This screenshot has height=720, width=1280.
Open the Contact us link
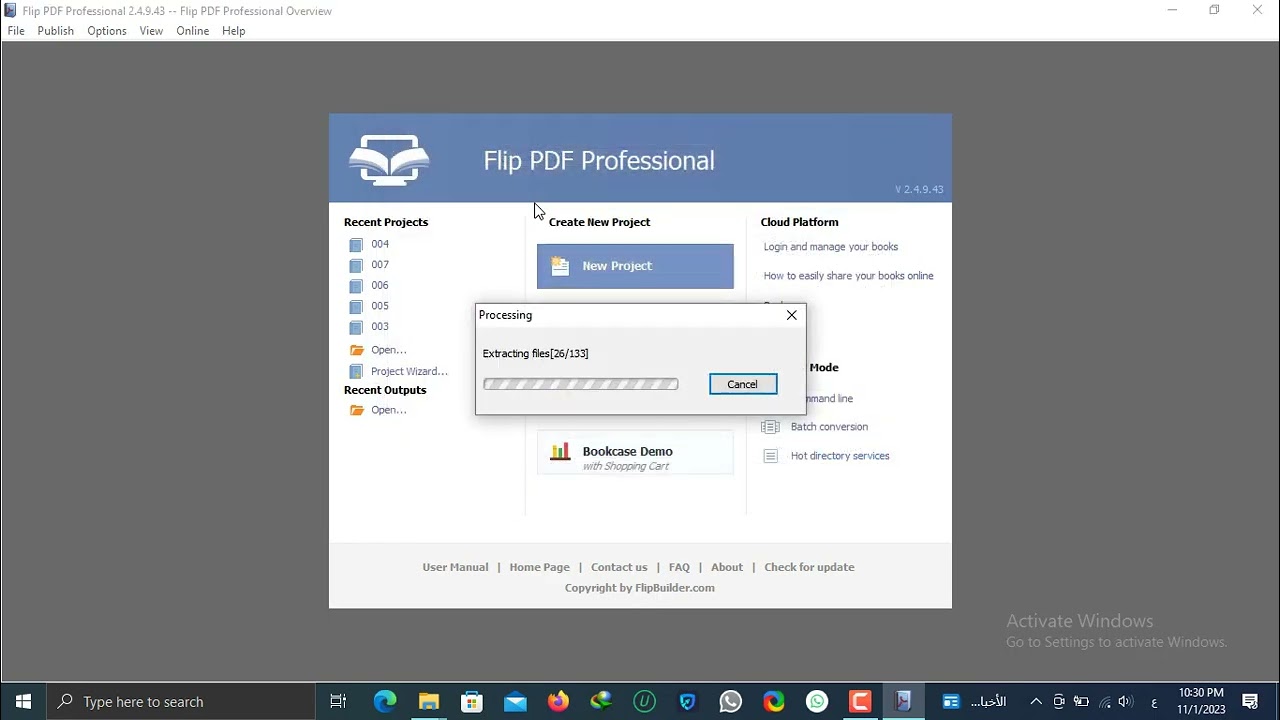pyautogui.click(x=619, y=567)
